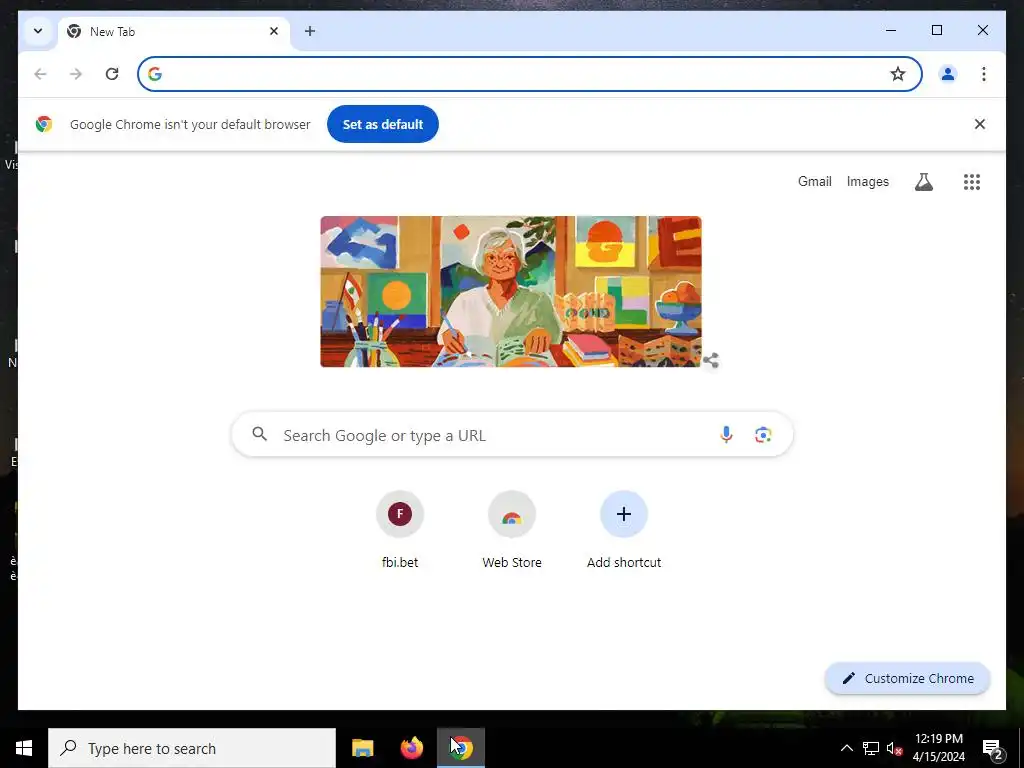The image size is (1024, 768).
Task: Click the Chrome taskbar icon
Action: tap(461, 748)
